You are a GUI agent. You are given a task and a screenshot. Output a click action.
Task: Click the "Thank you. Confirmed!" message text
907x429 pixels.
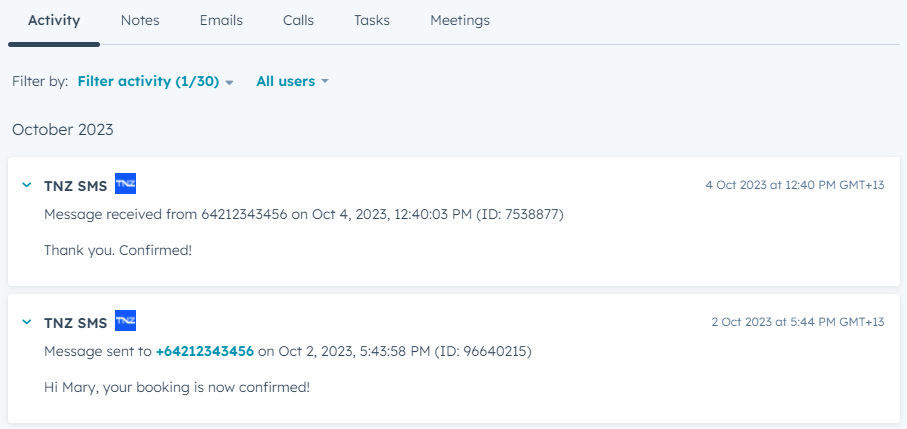pyautogui.click(x=118, y=250)
